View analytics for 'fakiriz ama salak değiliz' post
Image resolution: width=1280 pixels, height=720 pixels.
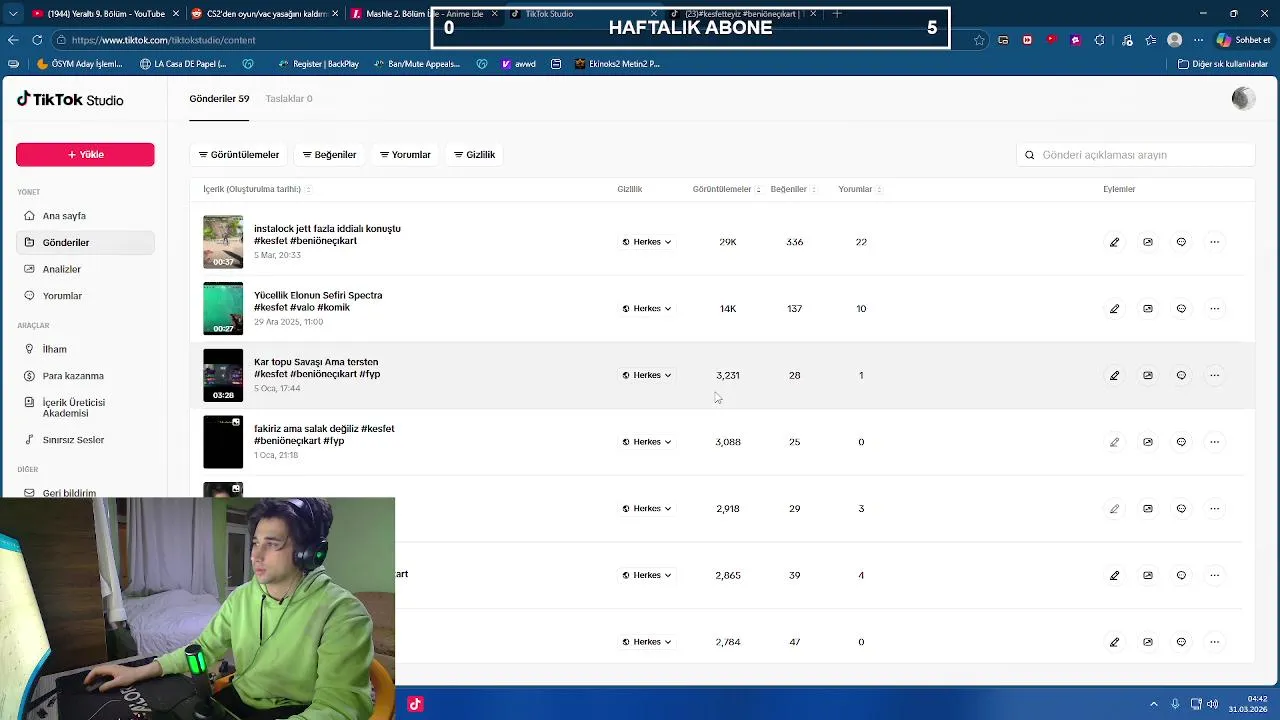tap(1148, 442)
